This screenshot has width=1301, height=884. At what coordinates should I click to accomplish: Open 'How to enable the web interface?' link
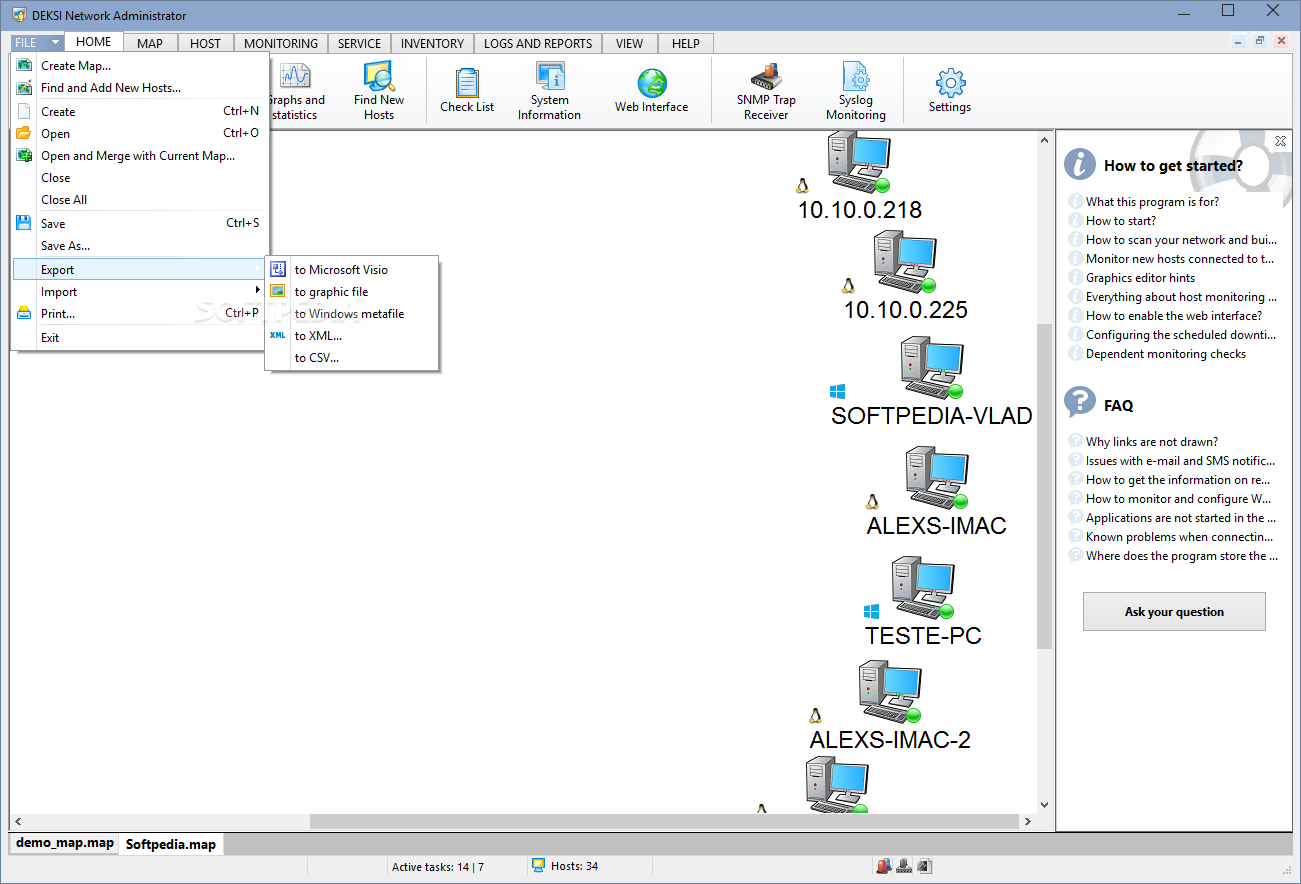pyautogui.click(x=1174, y=316)
